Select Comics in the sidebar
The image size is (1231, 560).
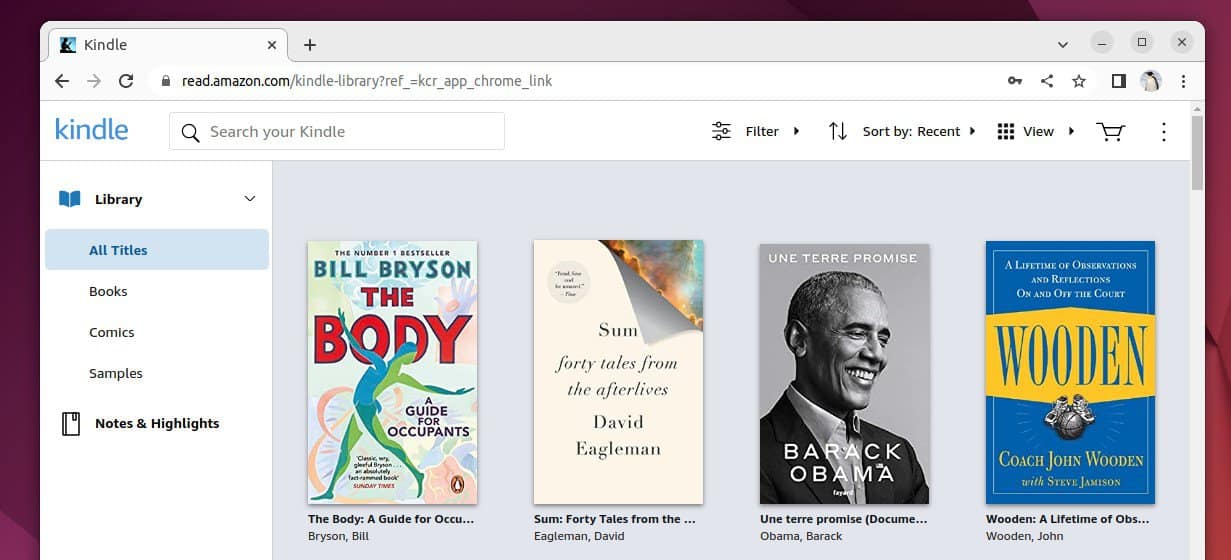click(x=111, y=332)
